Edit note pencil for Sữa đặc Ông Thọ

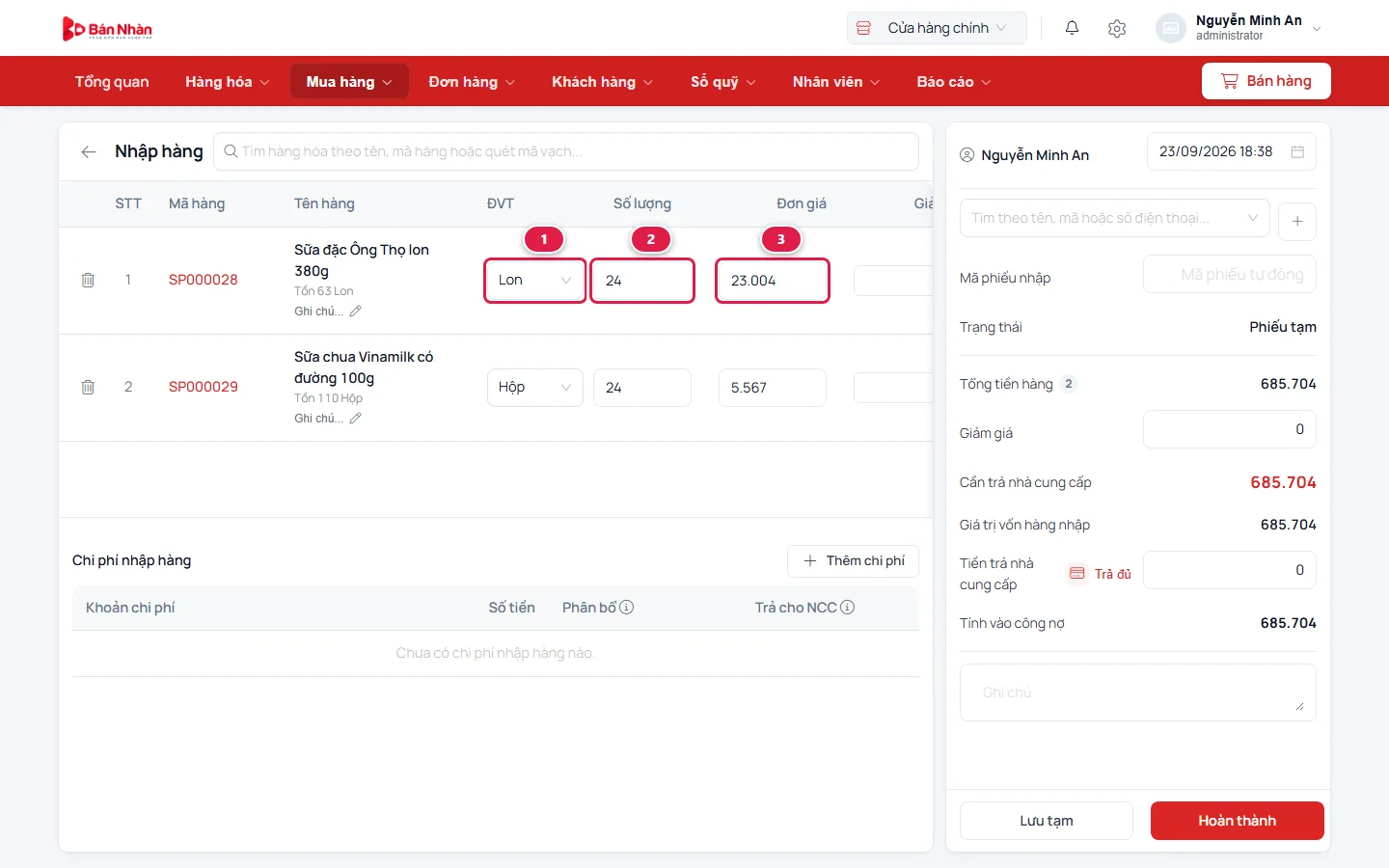click(355, 311)
